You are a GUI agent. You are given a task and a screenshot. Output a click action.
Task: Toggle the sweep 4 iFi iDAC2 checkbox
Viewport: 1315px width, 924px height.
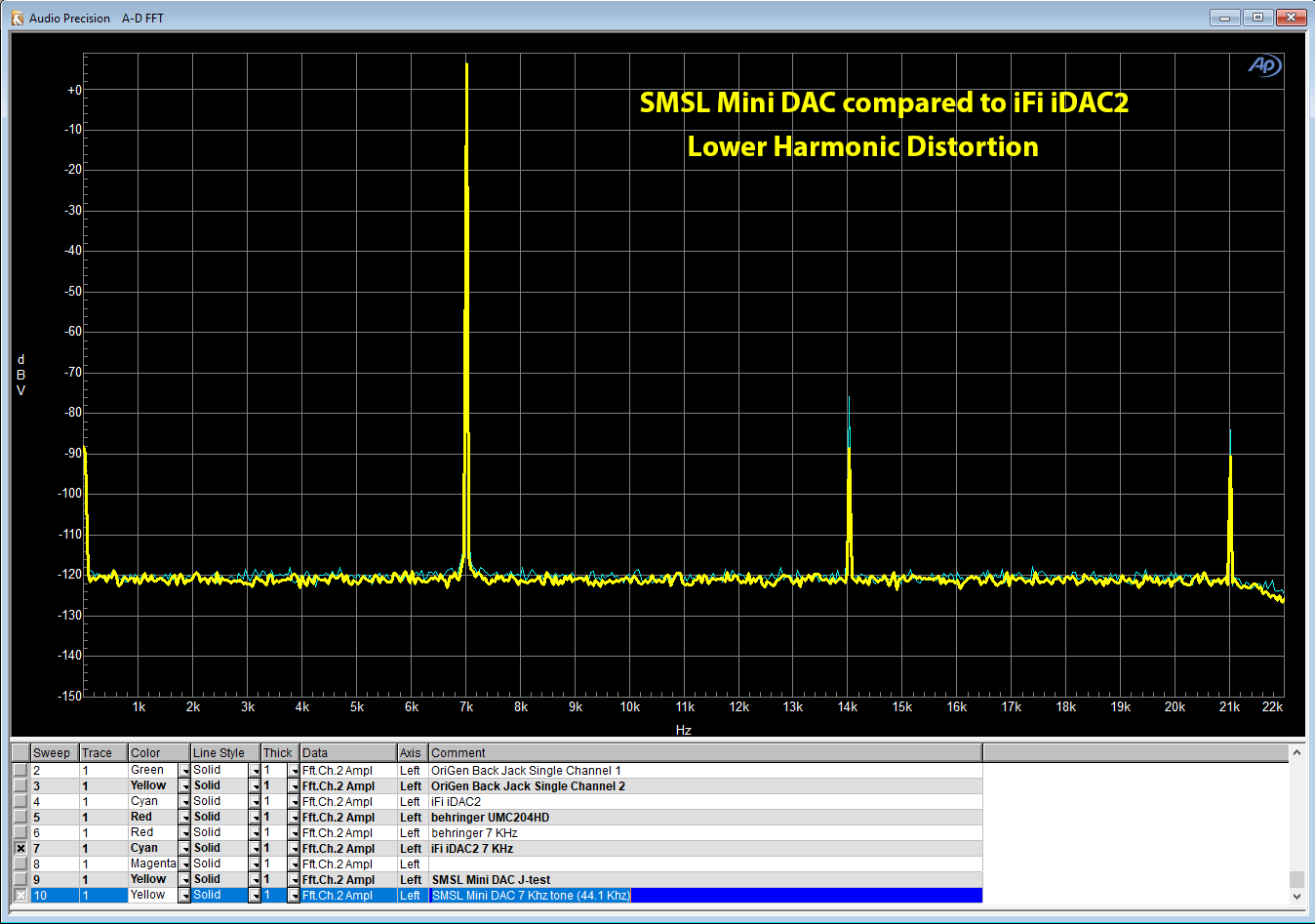20,801
